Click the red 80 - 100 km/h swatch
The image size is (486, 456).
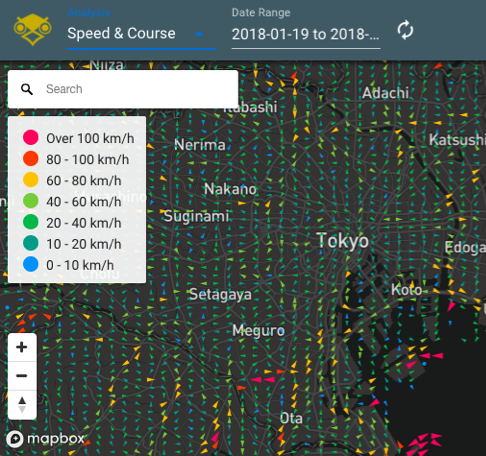click(x=31, y=159)
